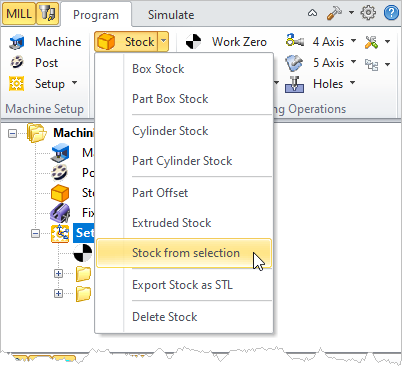Click the 4 Axis icon
The image size is (402, 374).
click(295, 40)
